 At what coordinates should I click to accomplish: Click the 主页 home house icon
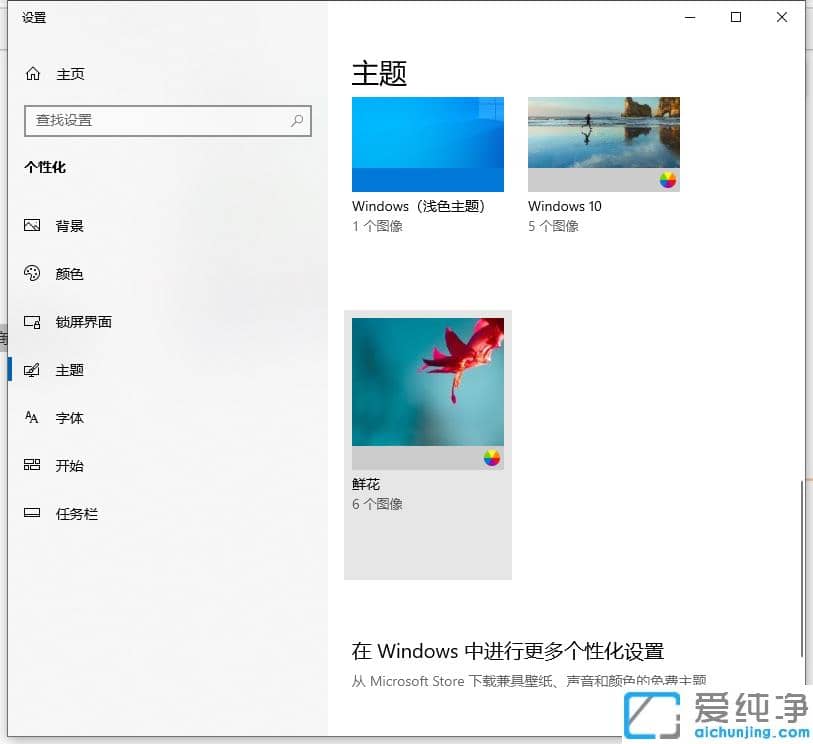[30, 73]
